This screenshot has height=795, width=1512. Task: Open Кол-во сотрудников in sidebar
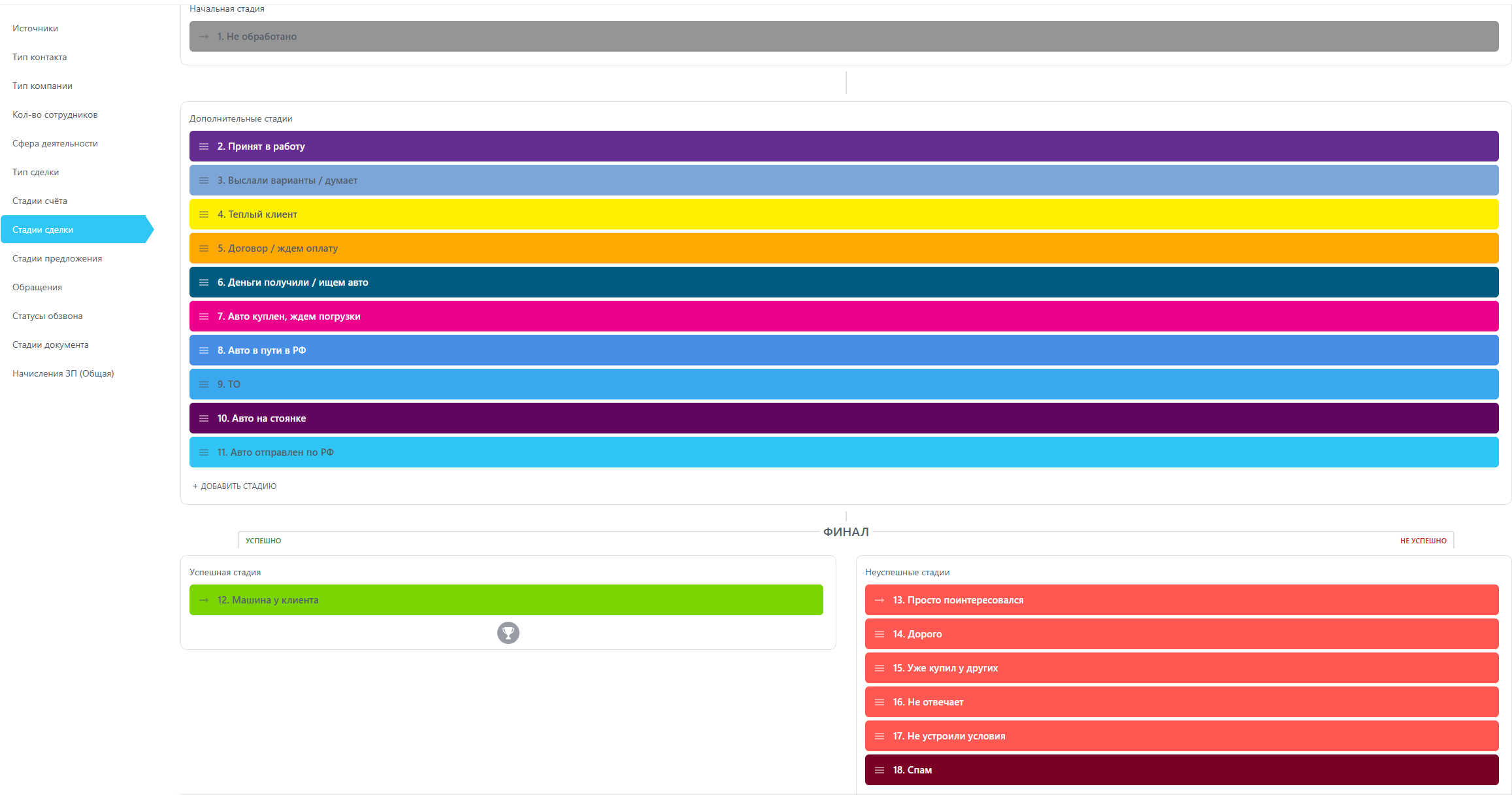pos(55,115)
